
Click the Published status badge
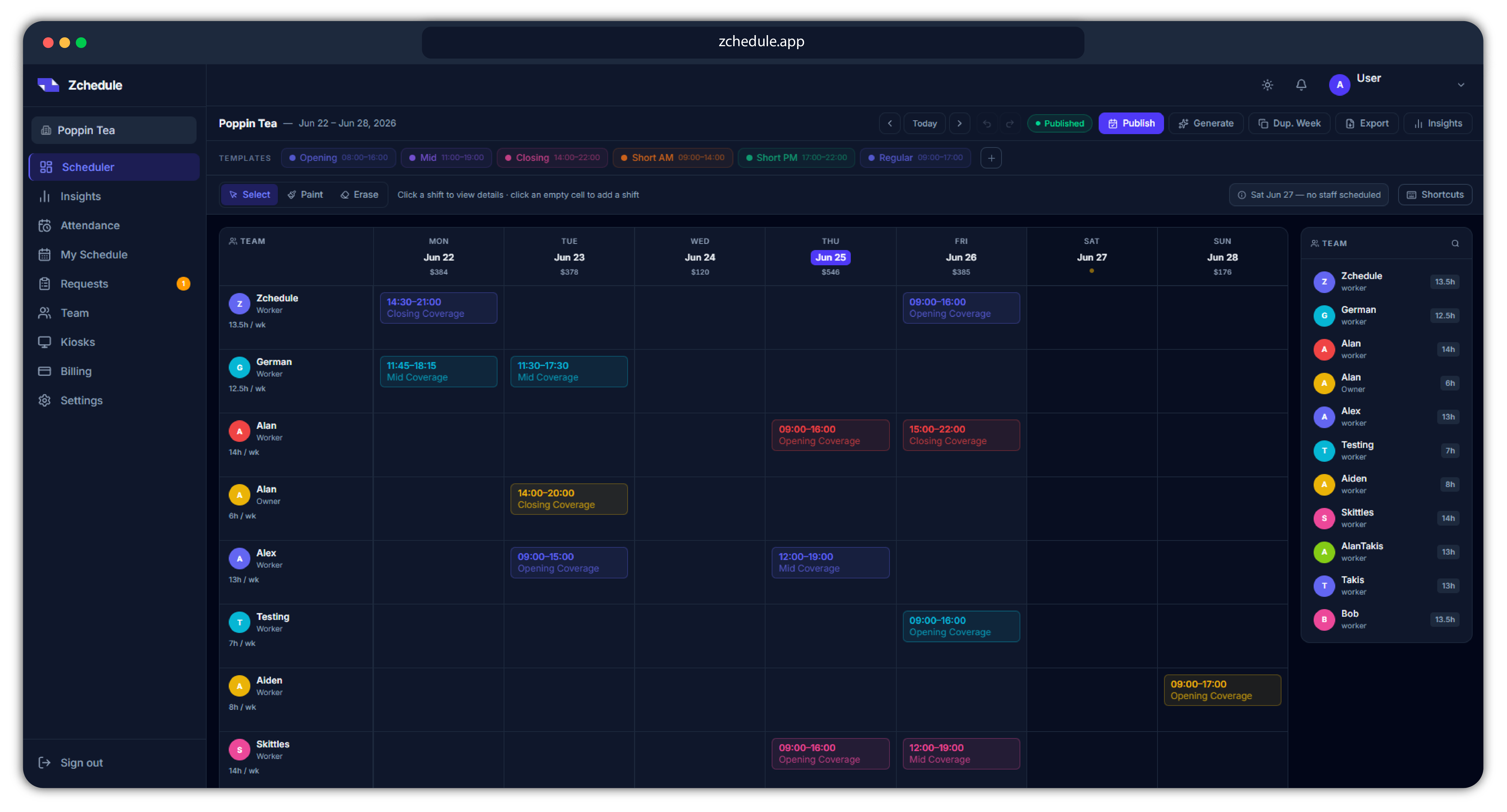coord(1059,124)
